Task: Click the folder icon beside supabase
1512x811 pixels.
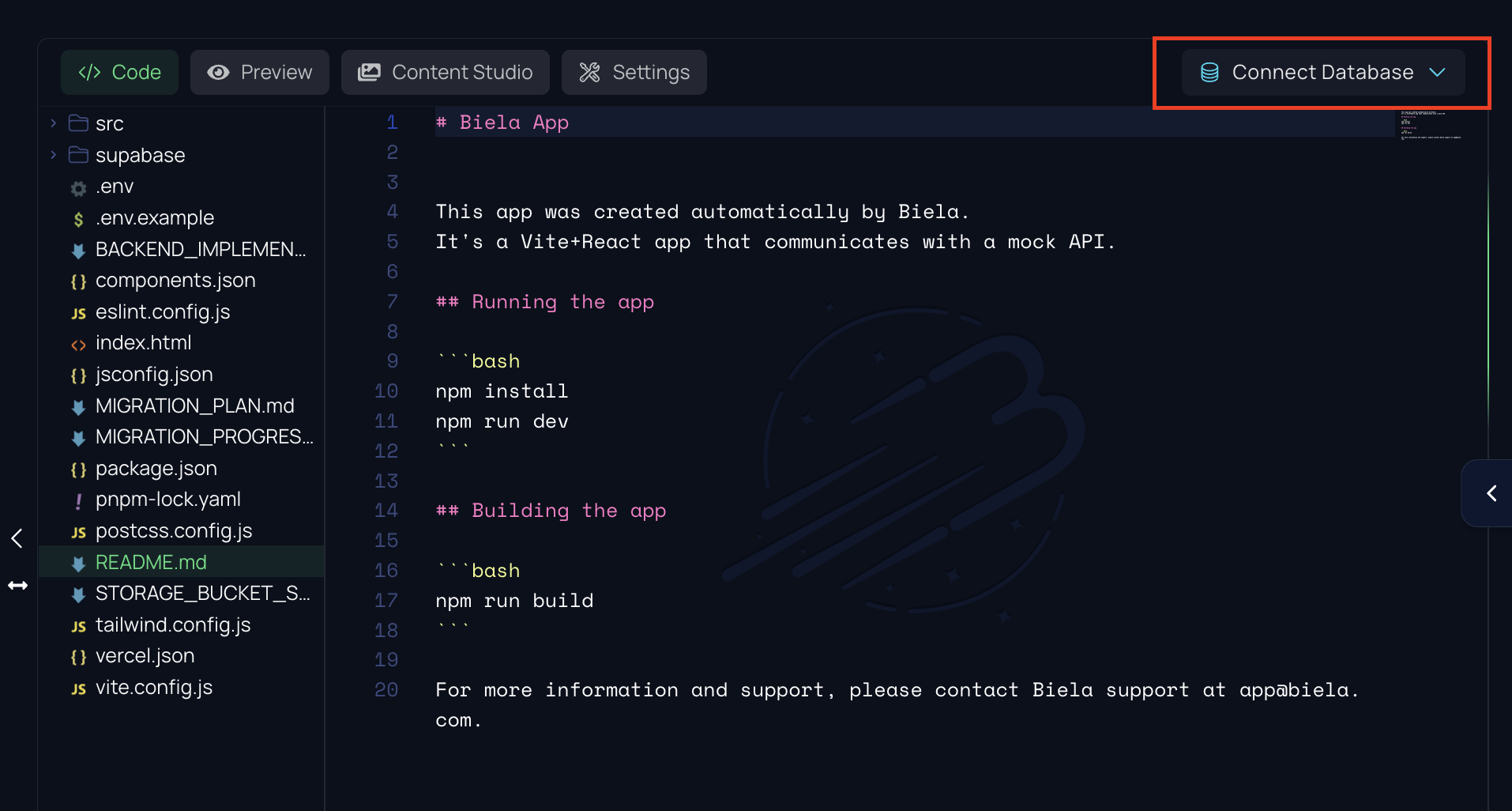Action: click(79, 155)
